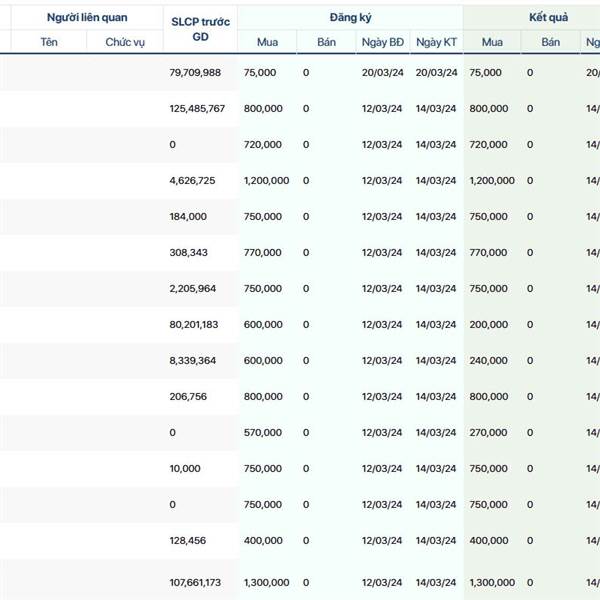Click the 'Người liên quan' column header
The width and height of the screenshot is (600, 600).
pyautogui.click(x=87, y=18)
